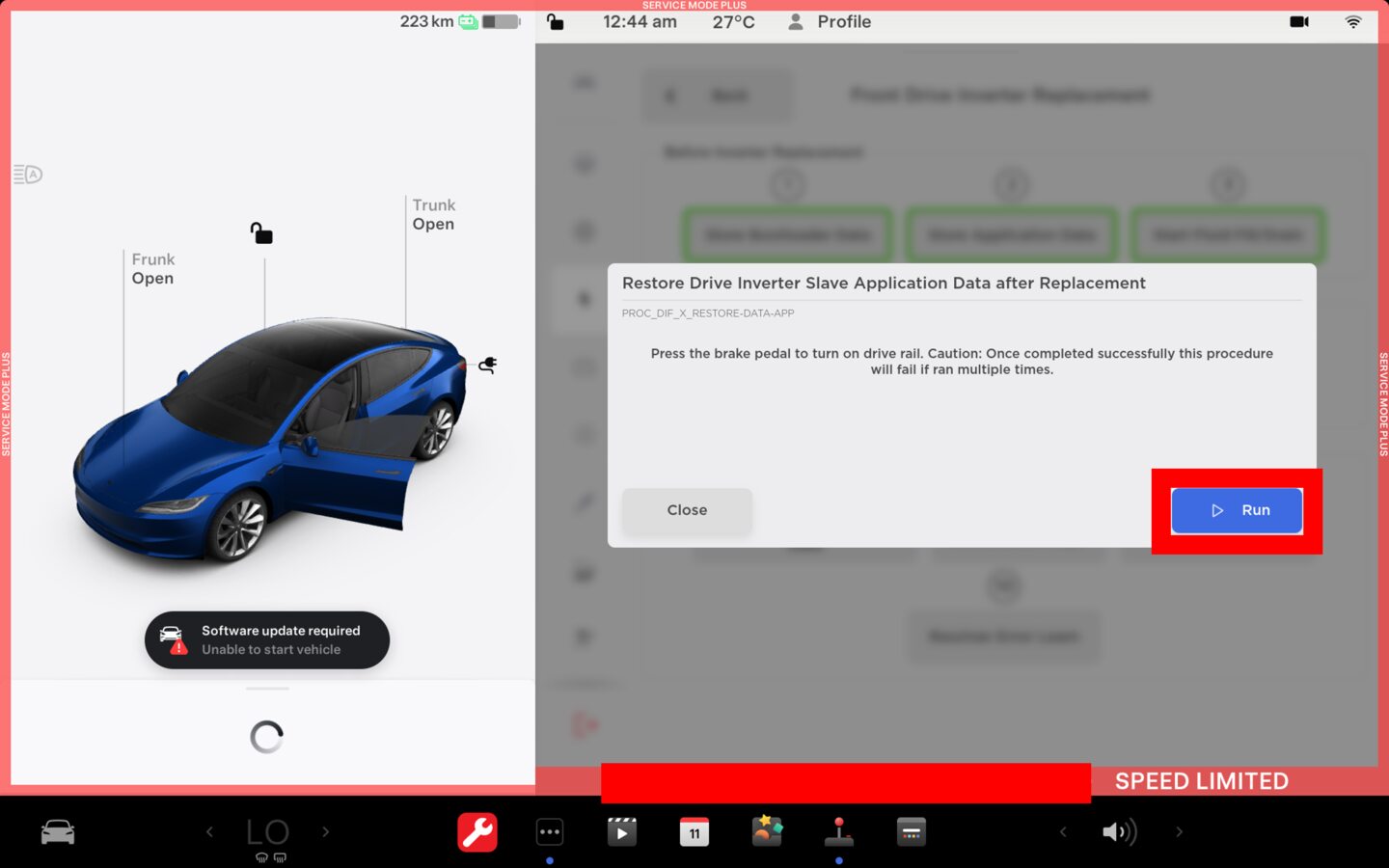Tap the dashcam camera icon

tap(1299, 21)
